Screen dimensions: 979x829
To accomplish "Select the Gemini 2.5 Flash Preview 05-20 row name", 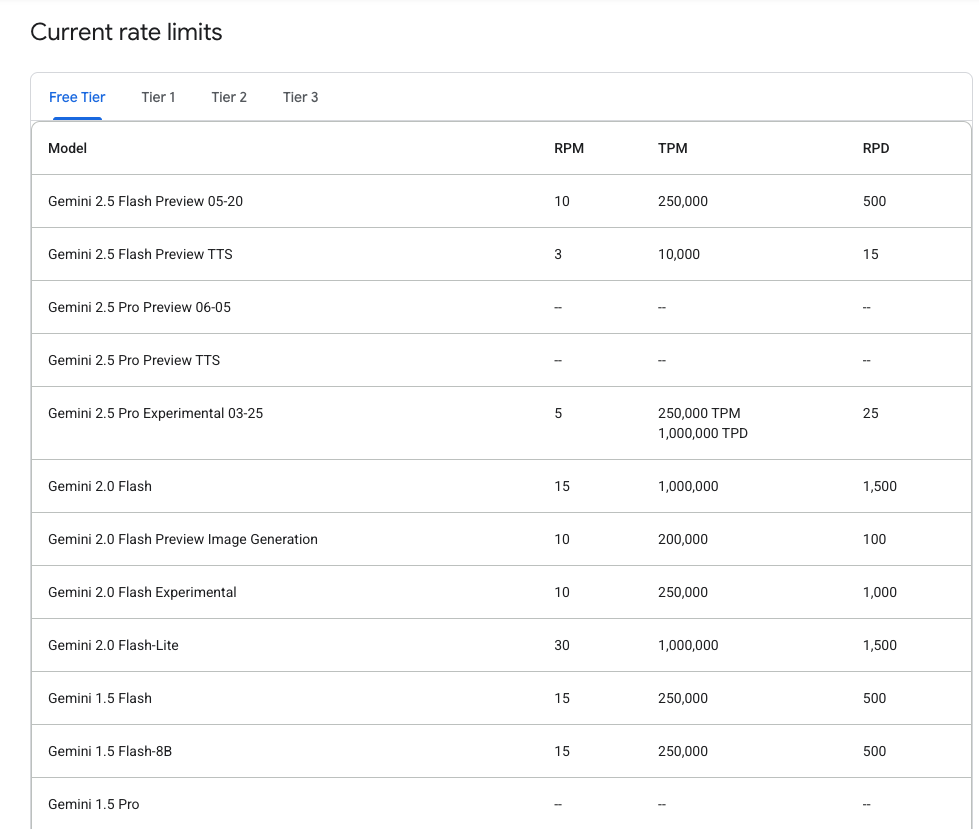I will tap(145, 201).
